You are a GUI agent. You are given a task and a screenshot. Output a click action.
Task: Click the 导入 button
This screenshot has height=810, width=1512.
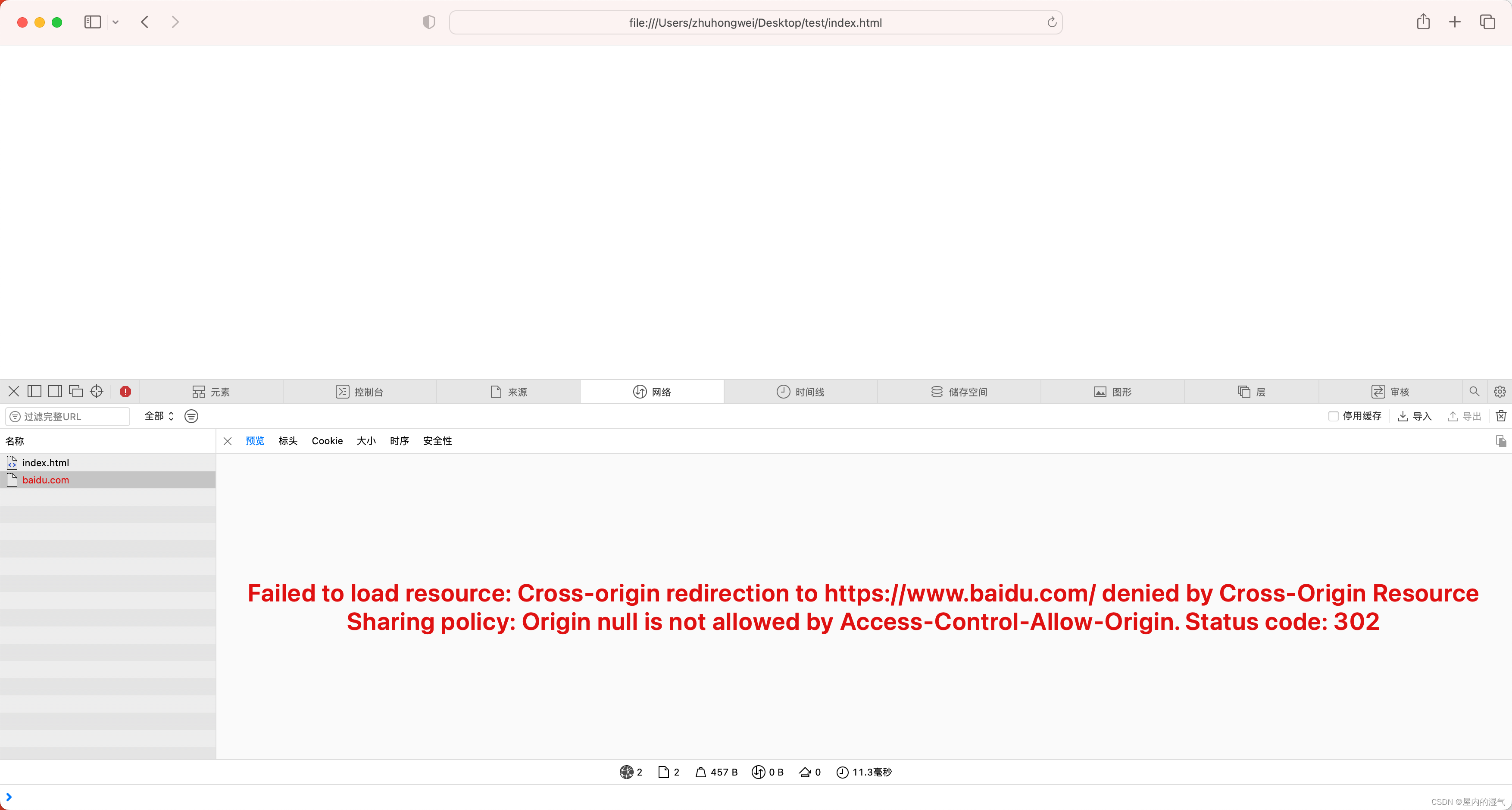1415,416
